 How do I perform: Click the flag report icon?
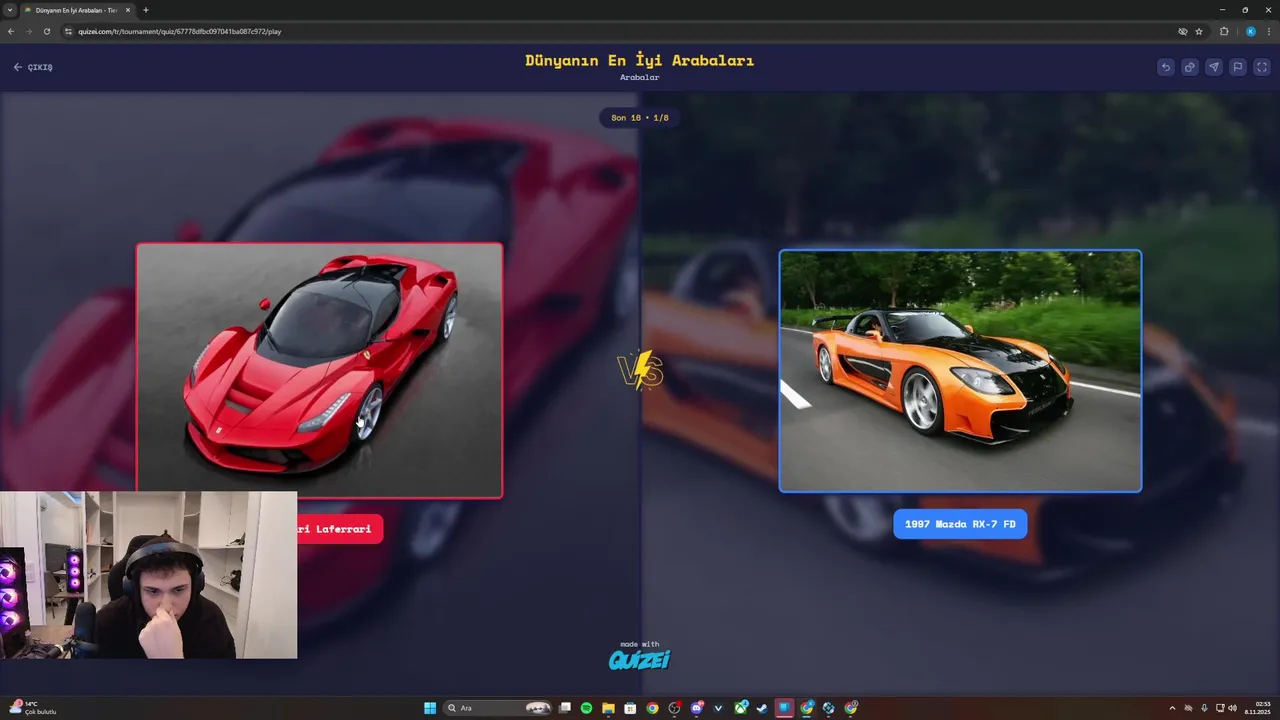click(x=1238, y=67)
